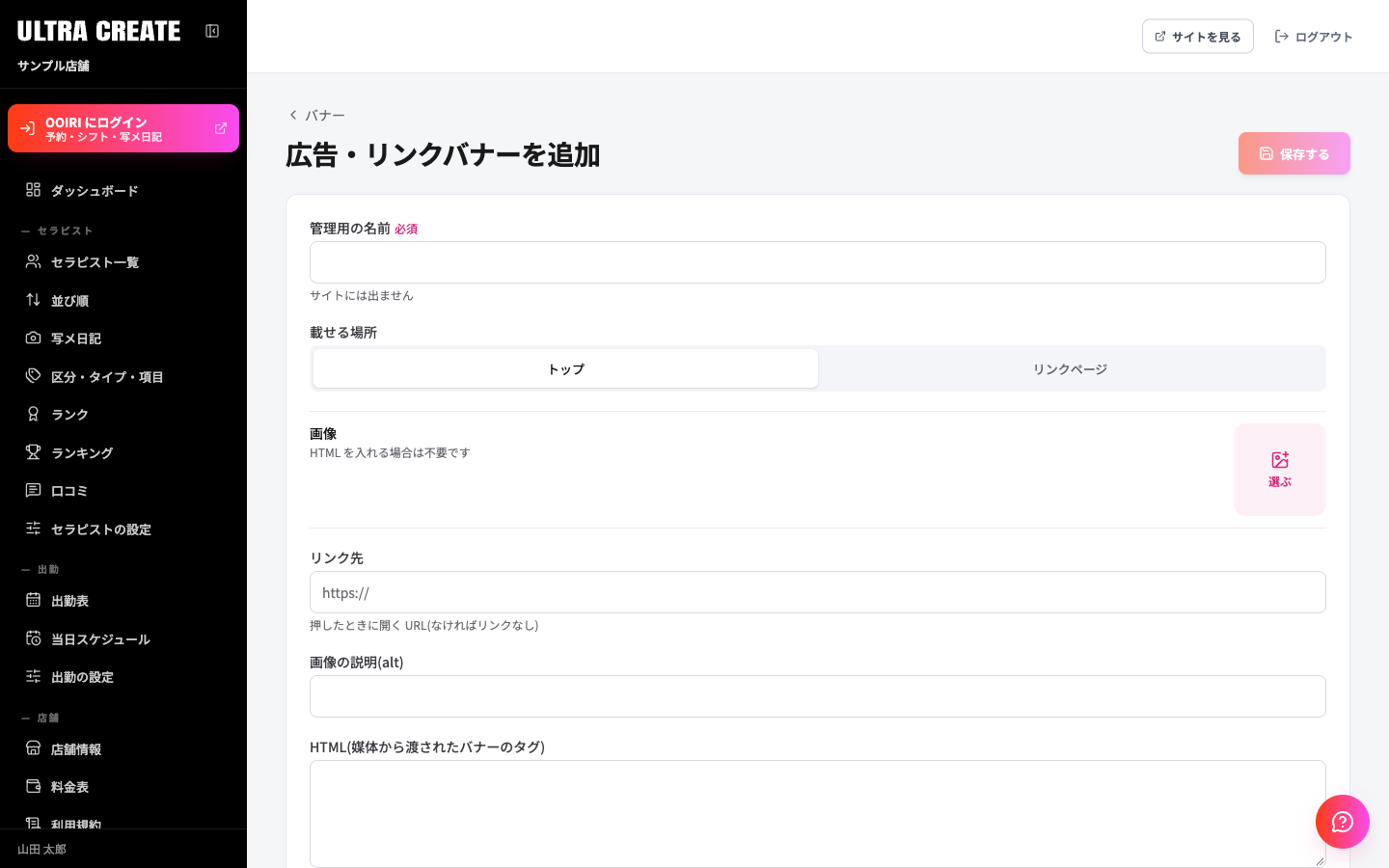The image size is (1389, 868).
Task: Click the 区分・タイプ・項目 tag icon
Action: [x=33, y=376]
